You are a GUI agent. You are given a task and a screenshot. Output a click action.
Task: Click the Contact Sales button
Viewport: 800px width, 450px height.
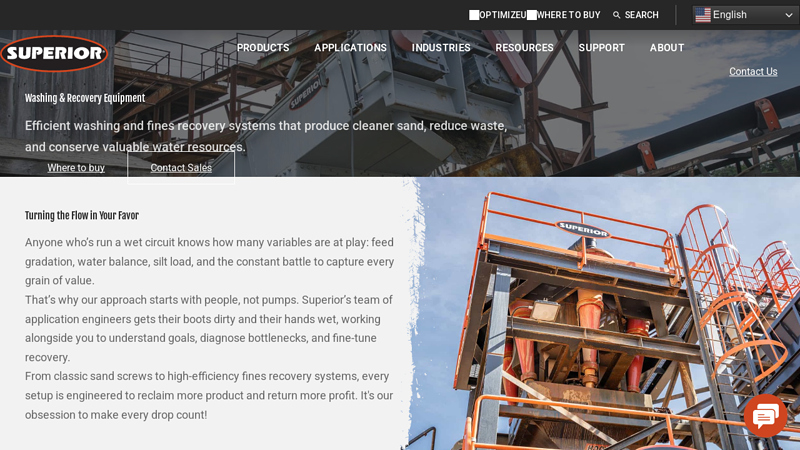tap(181, 167)
